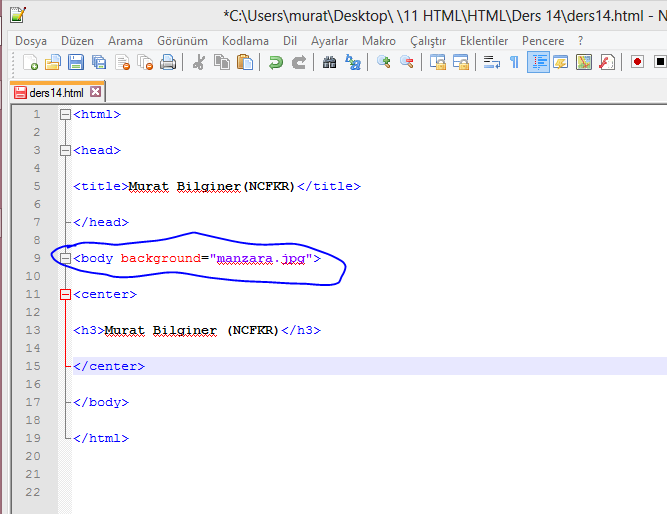Click the user-defined language icon
The width and height of the screenshot is (667, 514).
[561, 62]
